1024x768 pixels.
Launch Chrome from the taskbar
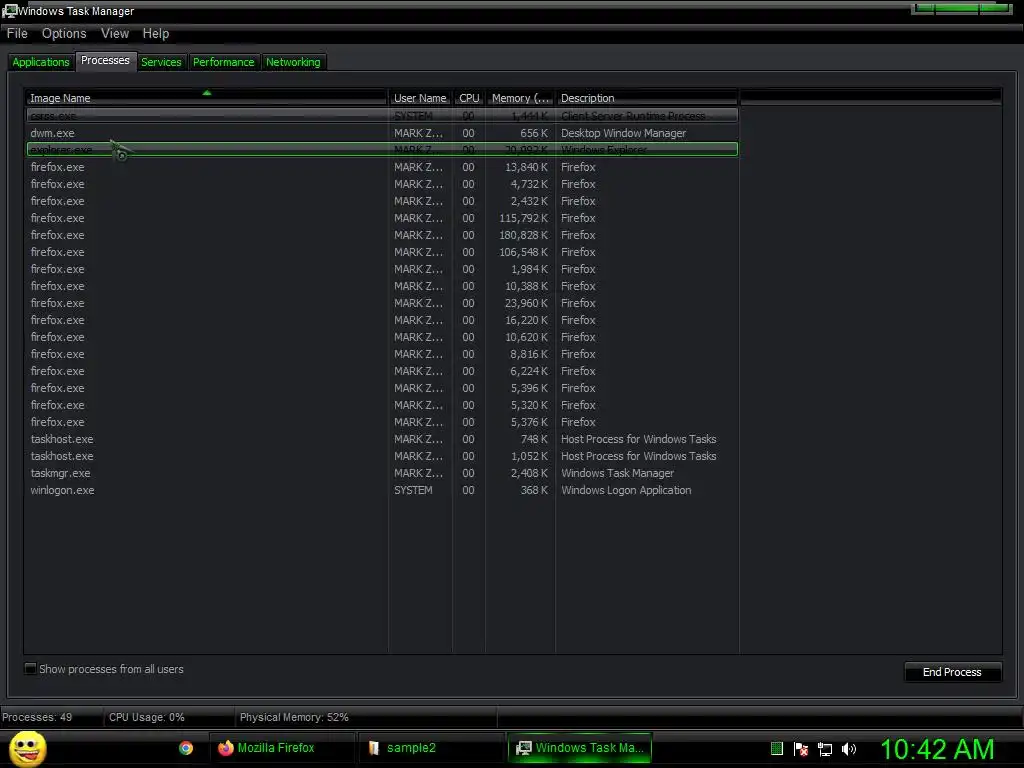[186, 748]
